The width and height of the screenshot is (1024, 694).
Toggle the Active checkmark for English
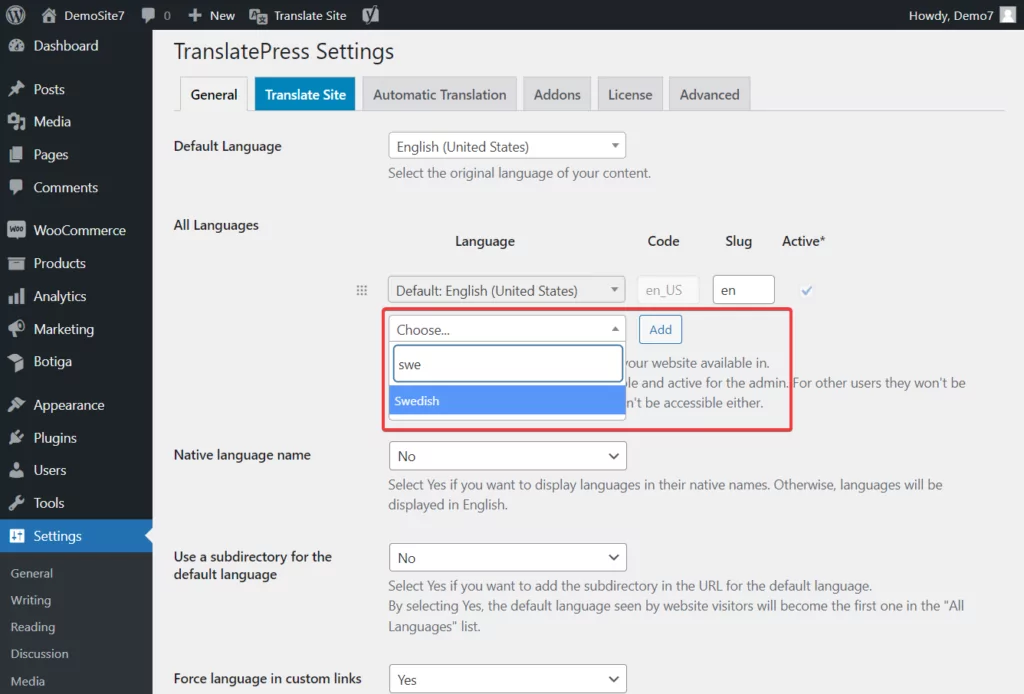coord(807,291)
